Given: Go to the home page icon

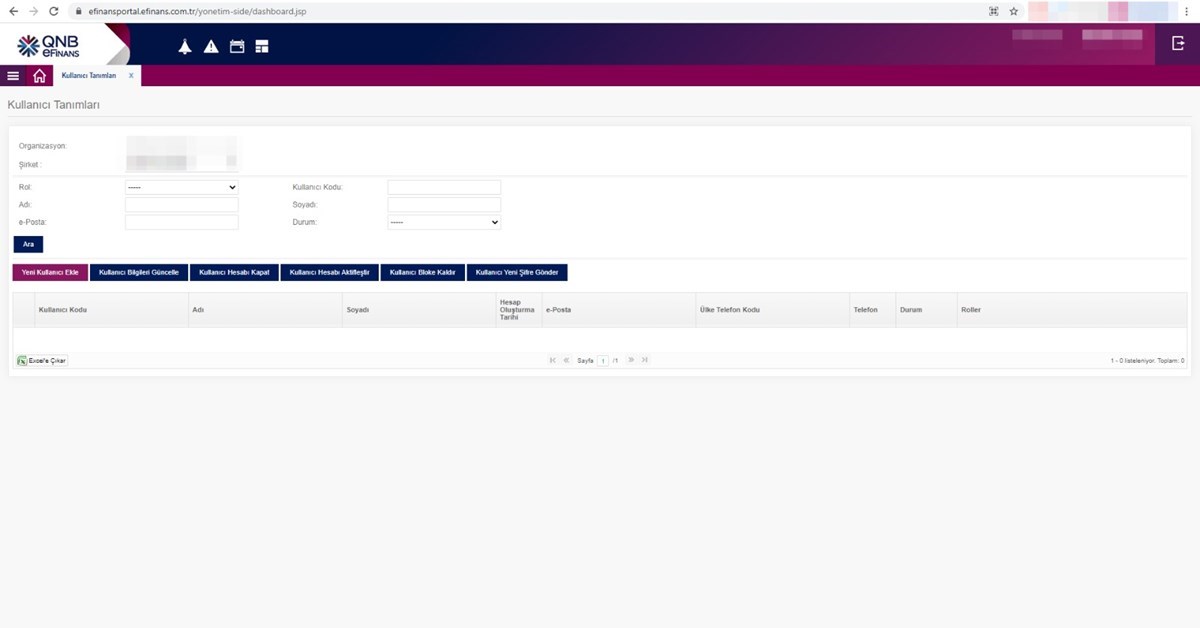Looking at the screenshot, I should pyautogui.click(x=39, y=76).
